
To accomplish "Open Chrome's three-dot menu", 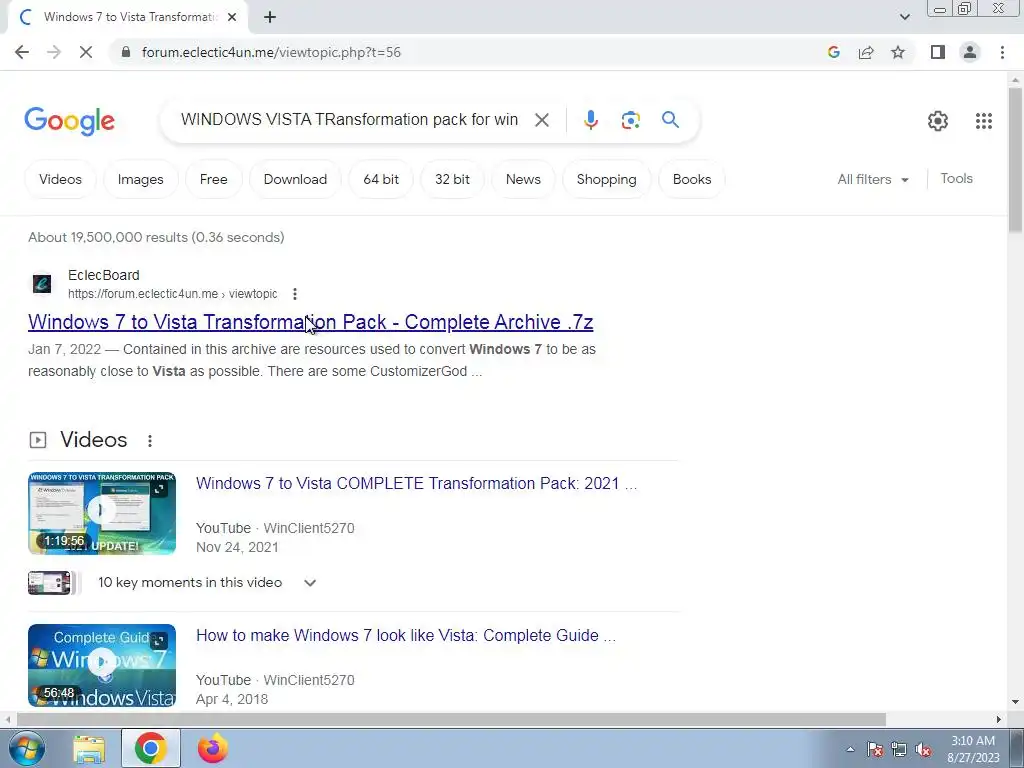I will coord(1002,52).
